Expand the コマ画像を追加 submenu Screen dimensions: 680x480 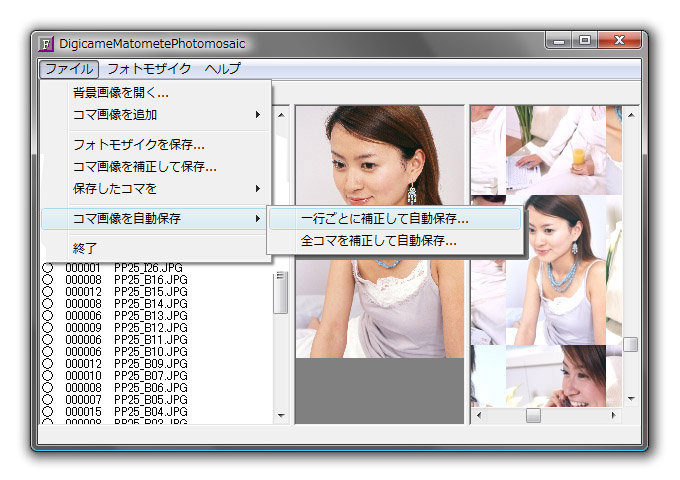coord(165,114)
